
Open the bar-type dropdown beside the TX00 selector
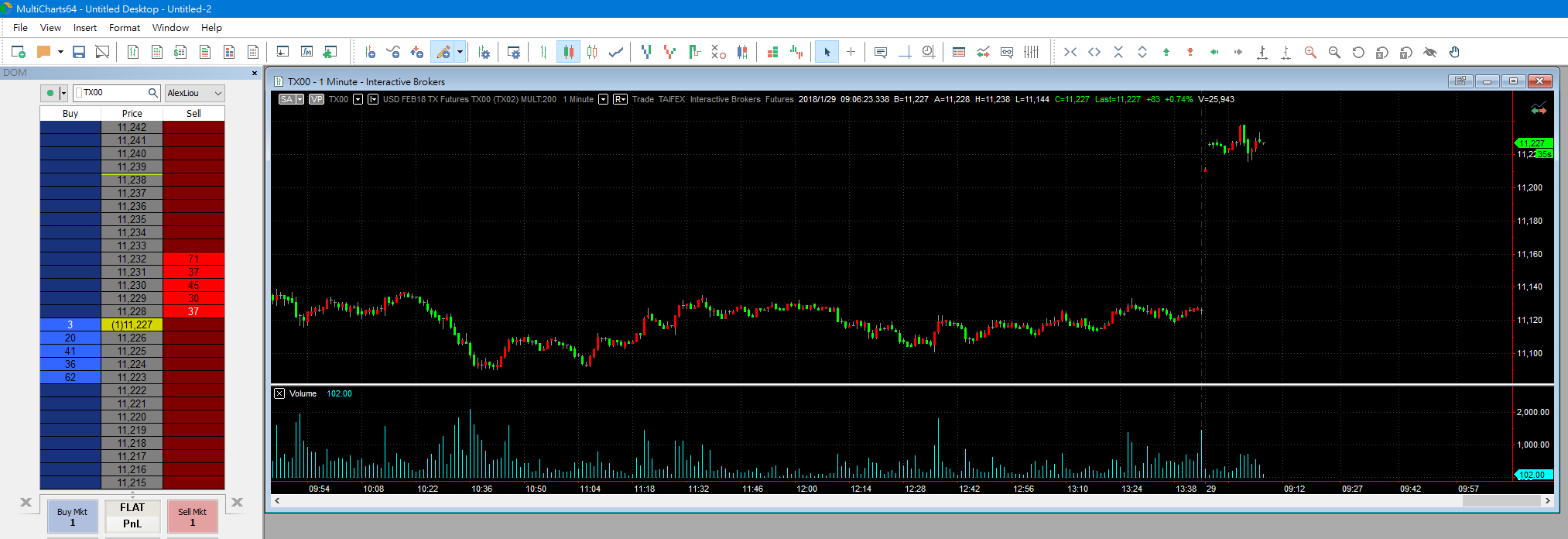click(372, 99)
